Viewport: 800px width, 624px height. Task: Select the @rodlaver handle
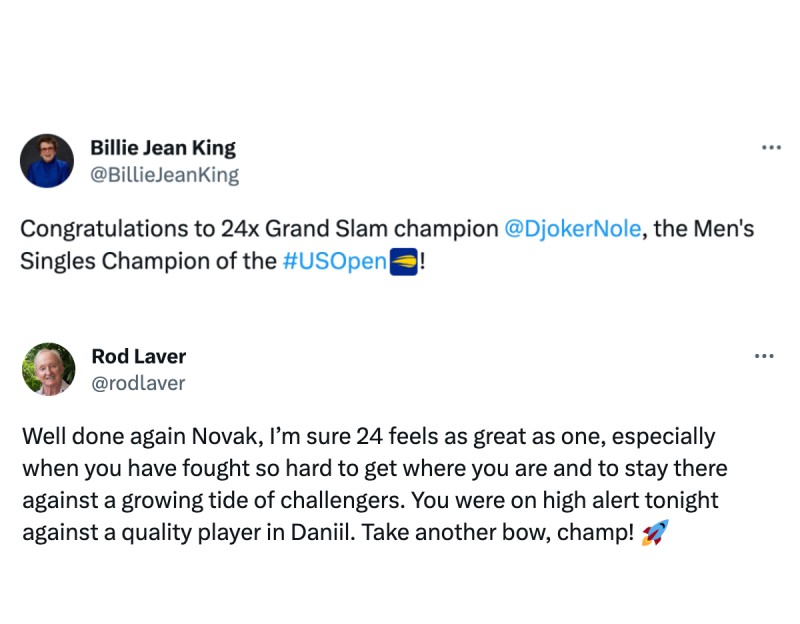[x=138, y=383]
